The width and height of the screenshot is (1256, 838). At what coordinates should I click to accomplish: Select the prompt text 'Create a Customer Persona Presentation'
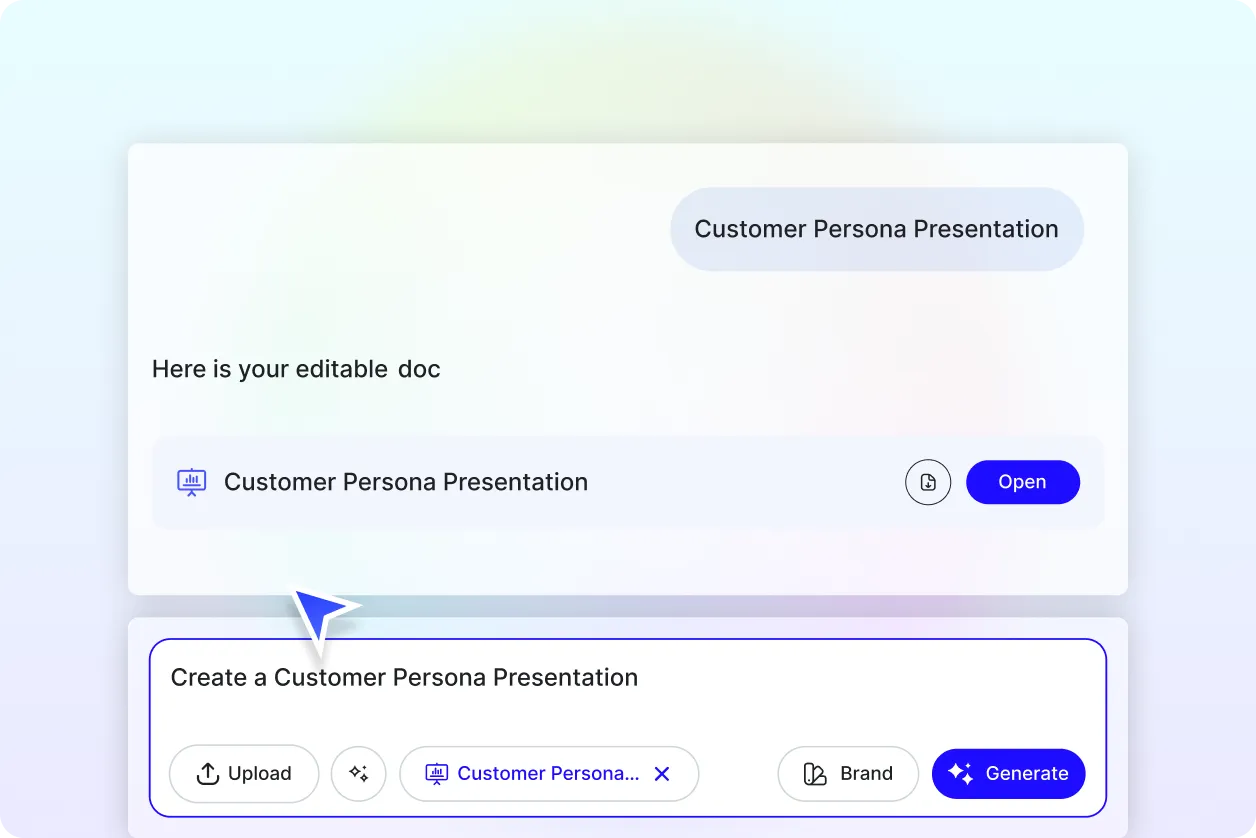(x=404, y=677)
